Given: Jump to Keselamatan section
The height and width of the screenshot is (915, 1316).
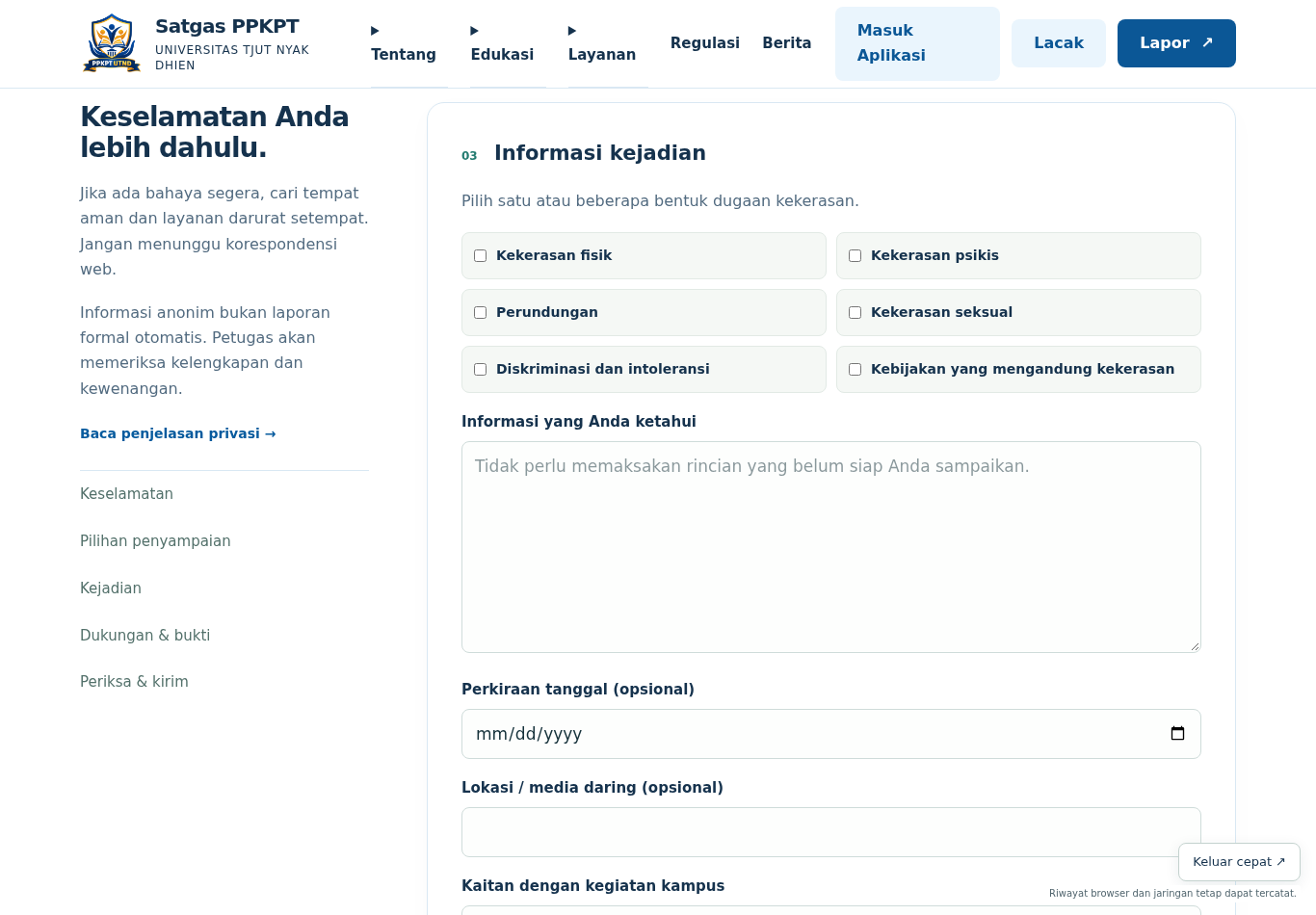Looking at the screenshot, I should tap(126, 494).
